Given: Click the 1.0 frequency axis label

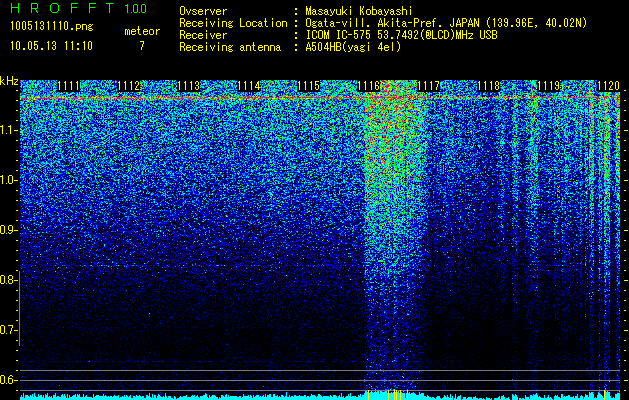Looking at the screenshot, I should point(7,180).
